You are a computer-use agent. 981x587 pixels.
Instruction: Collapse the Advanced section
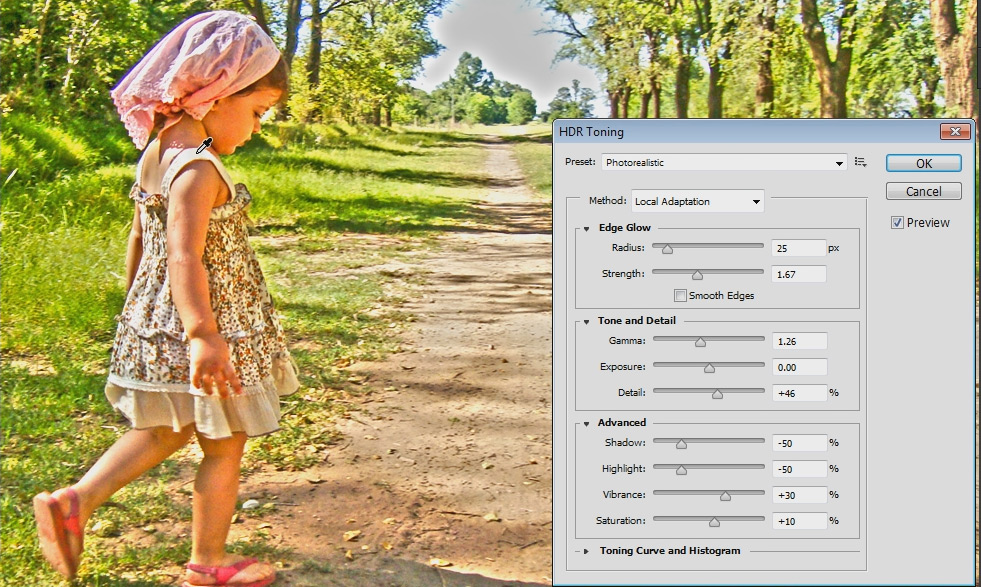point(585,422)
